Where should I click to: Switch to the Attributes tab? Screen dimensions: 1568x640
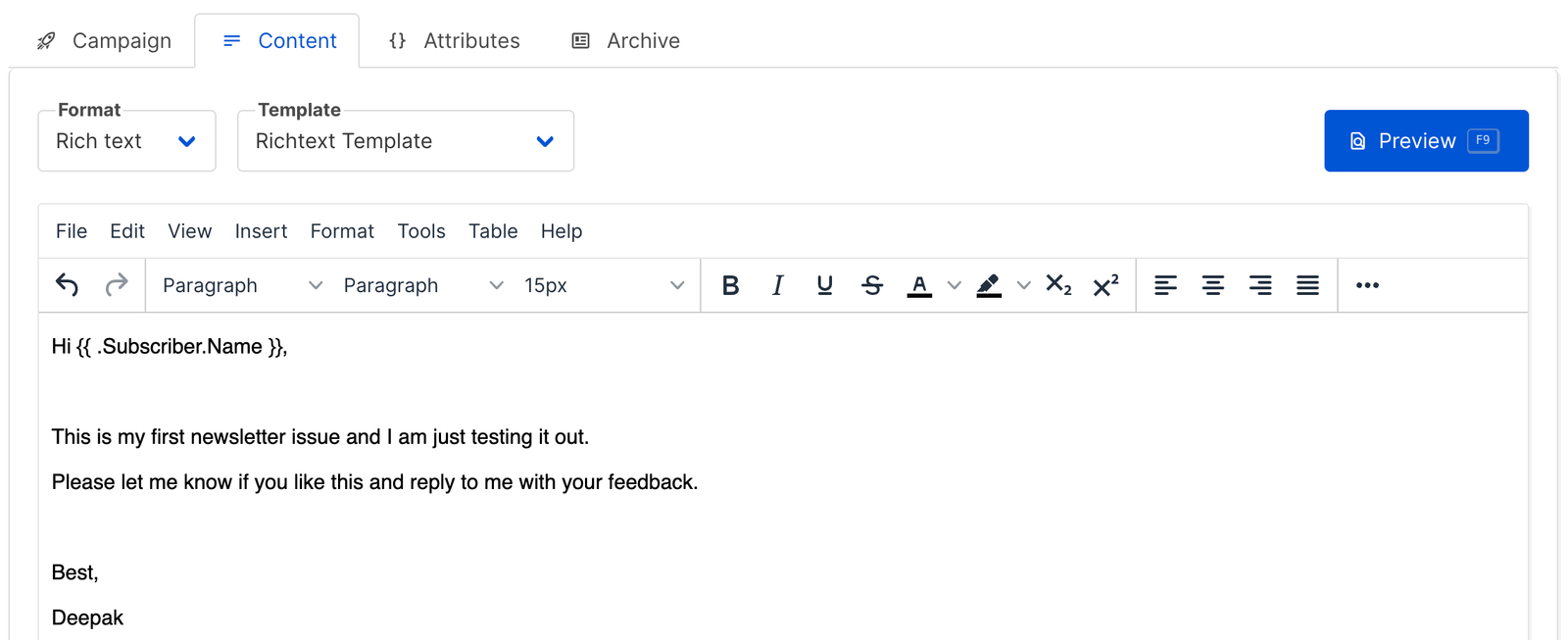click(x=454, y=41)
